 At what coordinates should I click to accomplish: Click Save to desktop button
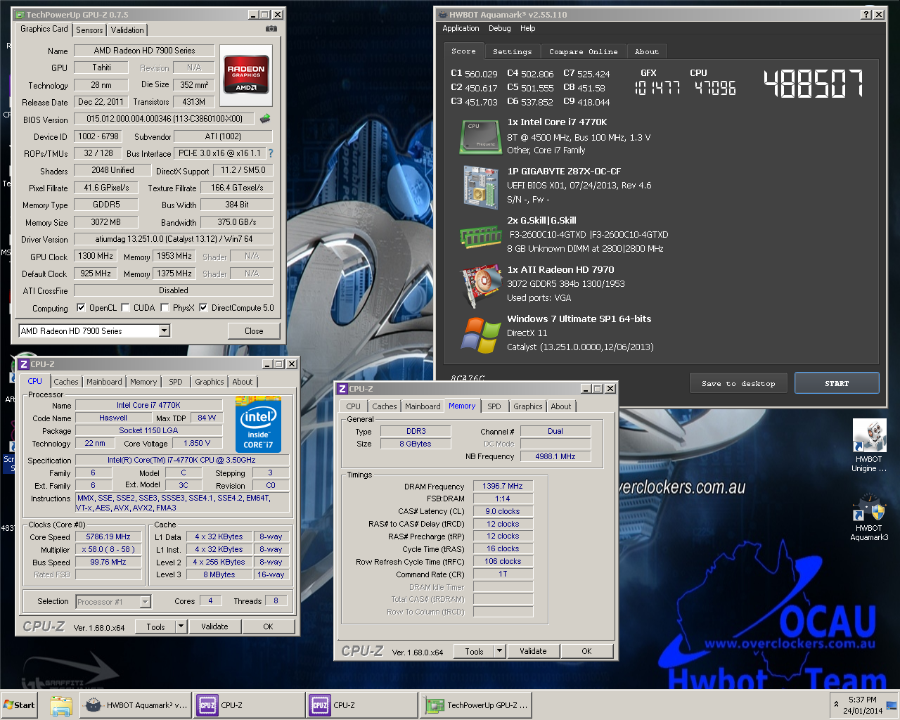click(738, 383)
